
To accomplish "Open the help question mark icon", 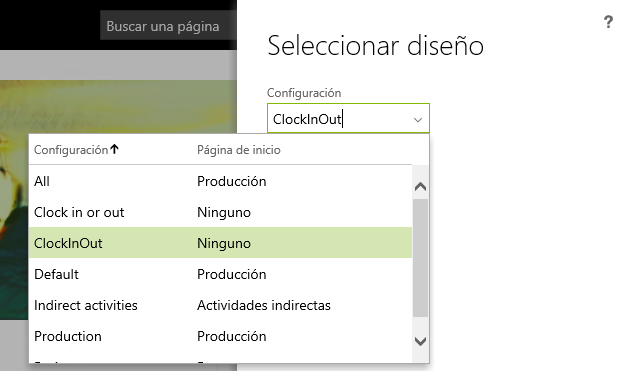I will coord(608,22).
